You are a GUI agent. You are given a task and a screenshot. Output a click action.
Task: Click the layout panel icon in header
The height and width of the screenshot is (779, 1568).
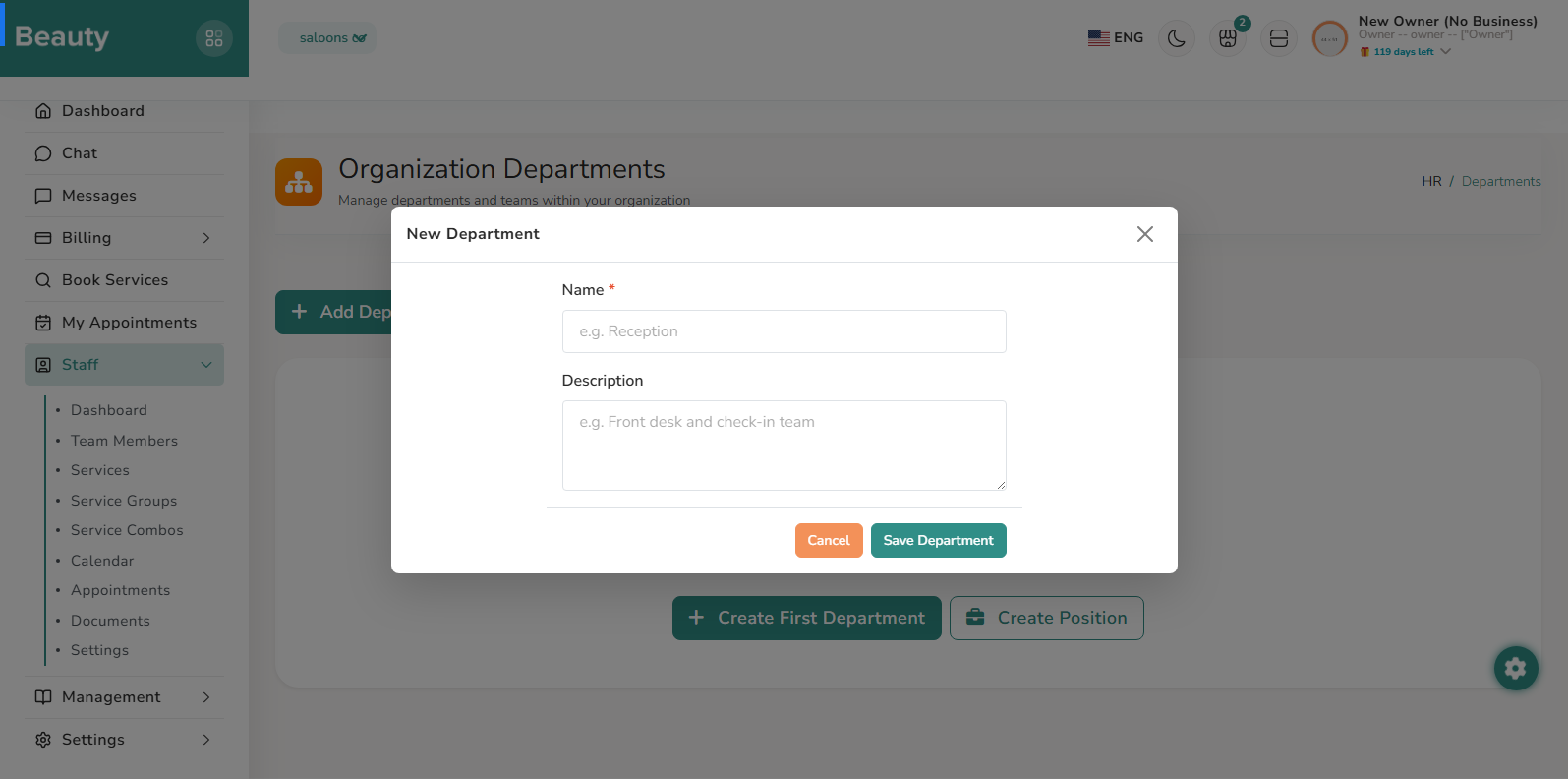click(x=1279, y=38)
